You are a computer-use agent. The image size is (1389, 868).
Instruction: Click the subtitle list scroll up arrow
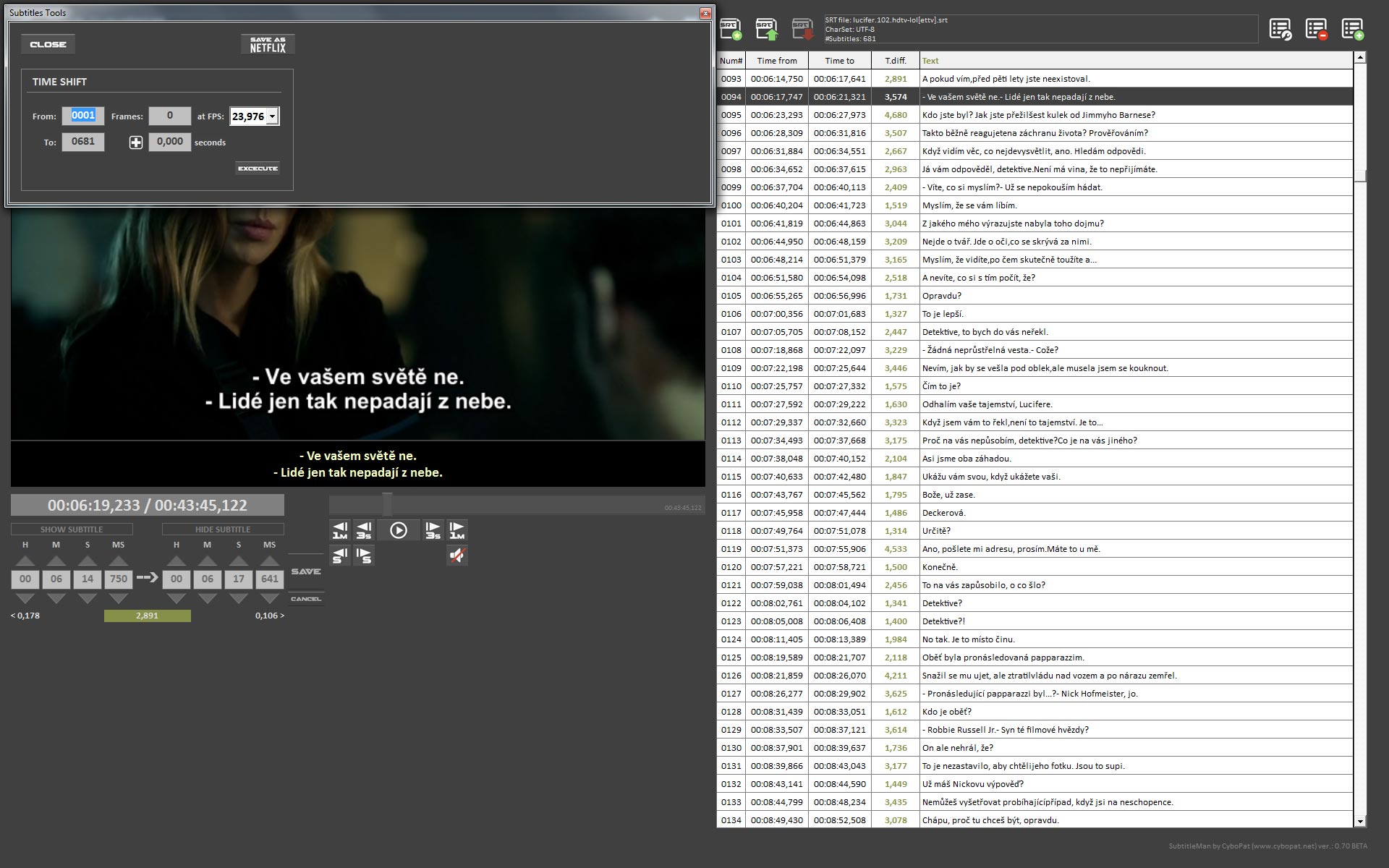1360,57
